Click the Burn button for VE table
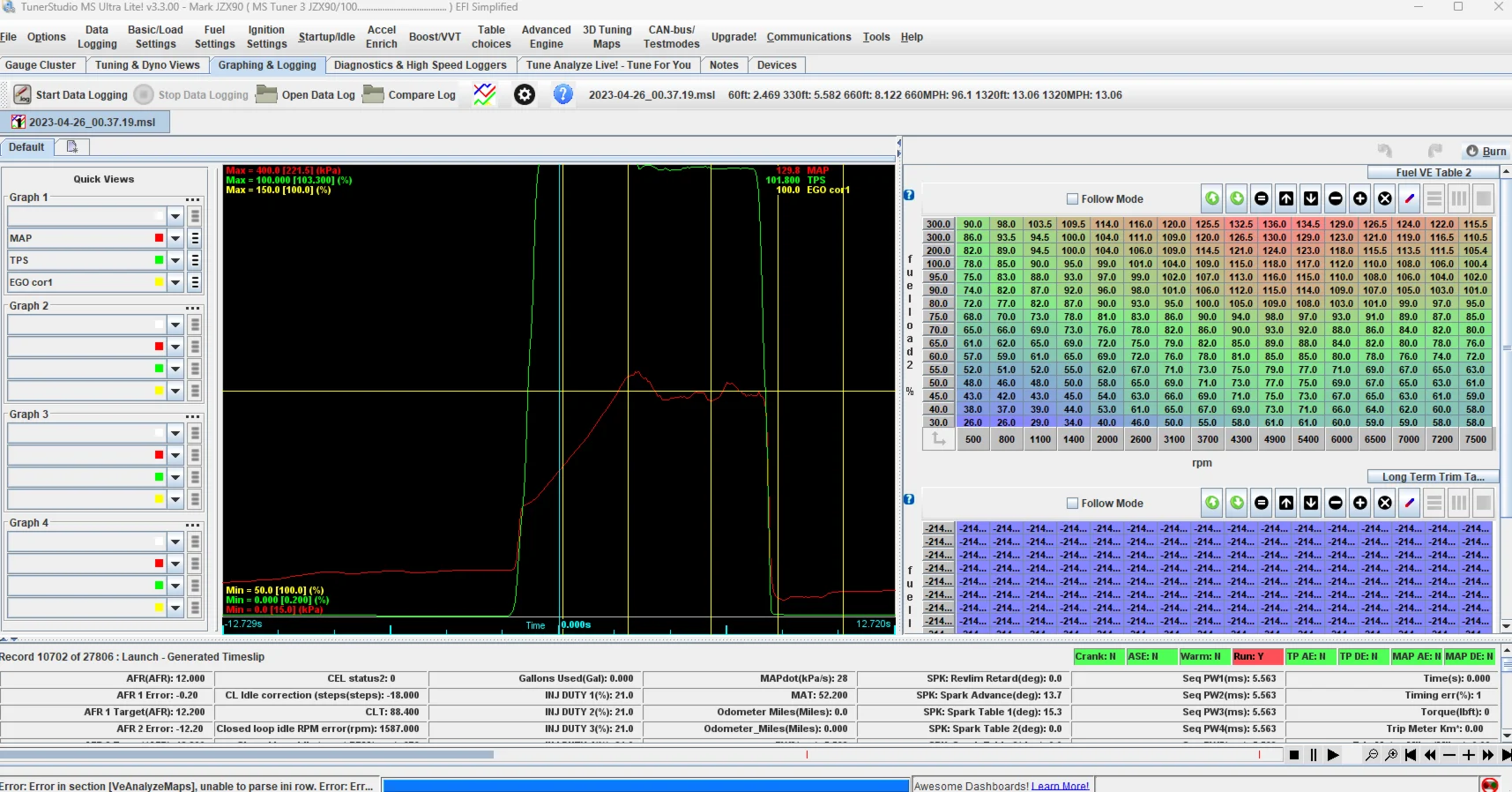Viewport: 1512px width, 792px height. (x=1486, y=152)
